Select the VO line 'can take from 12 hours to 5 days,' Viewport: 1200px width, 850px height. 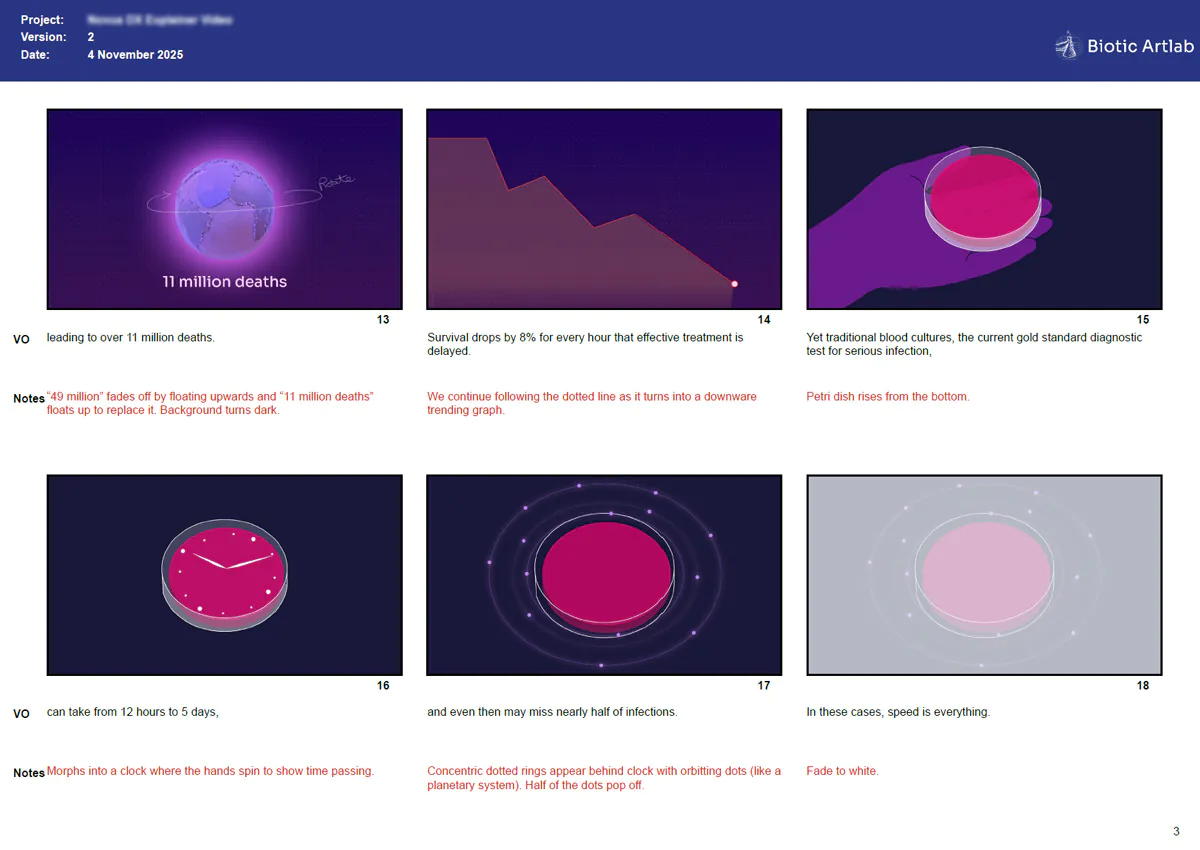pyautogui.click(x=133, y=712)
